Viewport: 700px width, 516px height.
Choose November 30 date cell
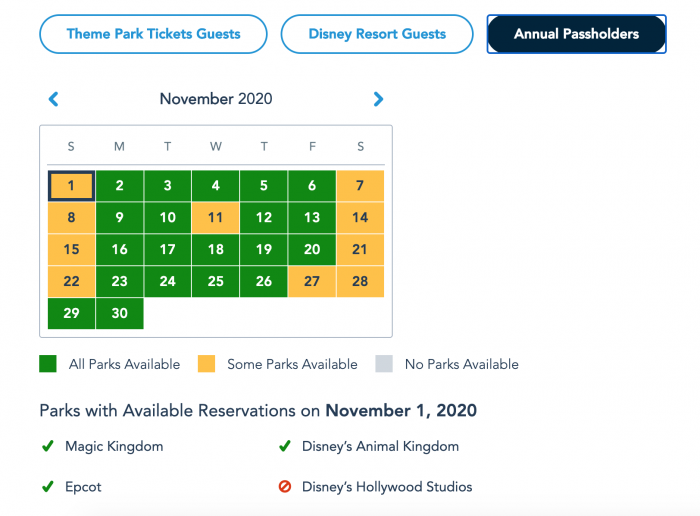(x=119, y=313)
